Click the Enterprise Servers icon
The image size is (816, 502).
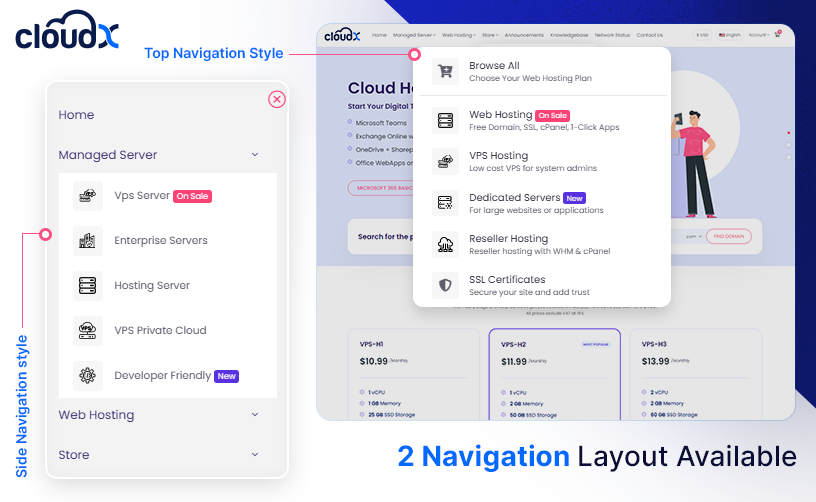coord(88,241)
